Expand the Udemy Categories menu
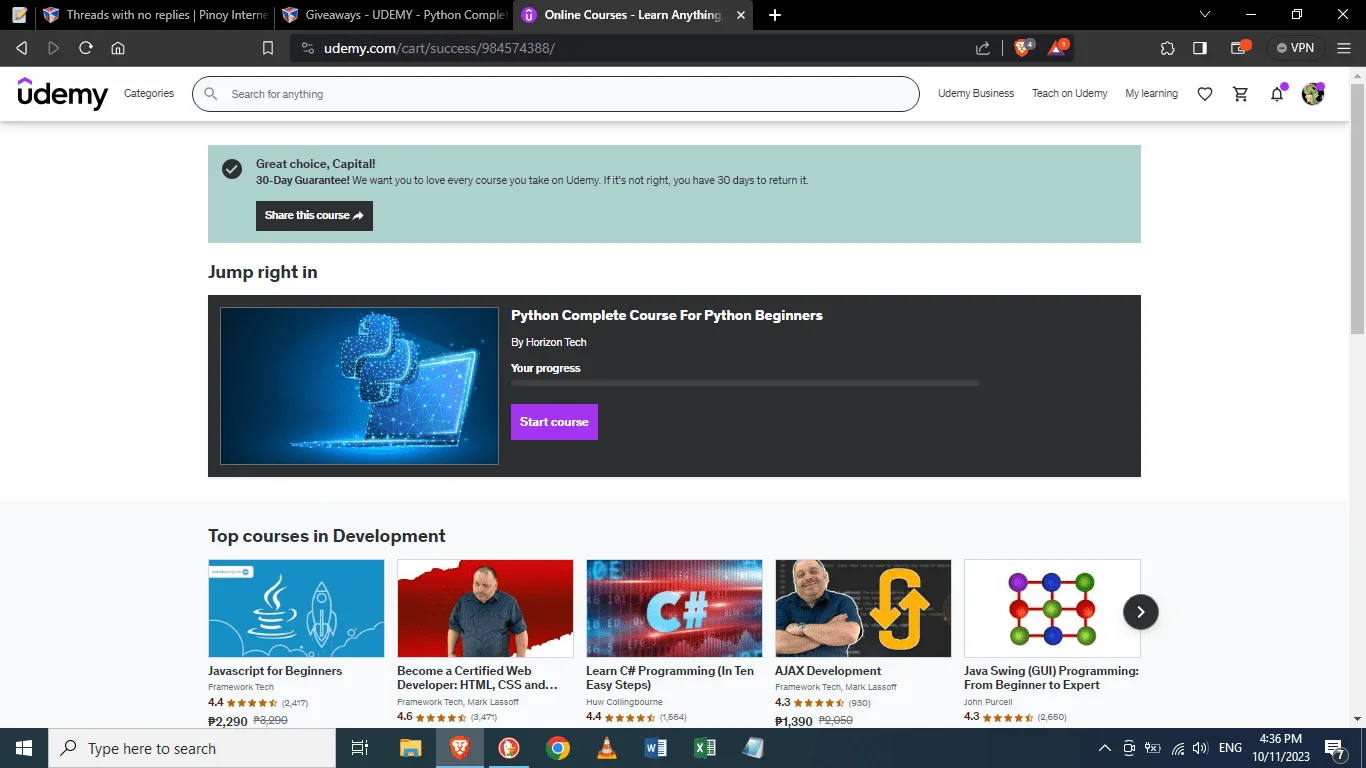This screenshot has height=768, width=1366. pos(149,94)
